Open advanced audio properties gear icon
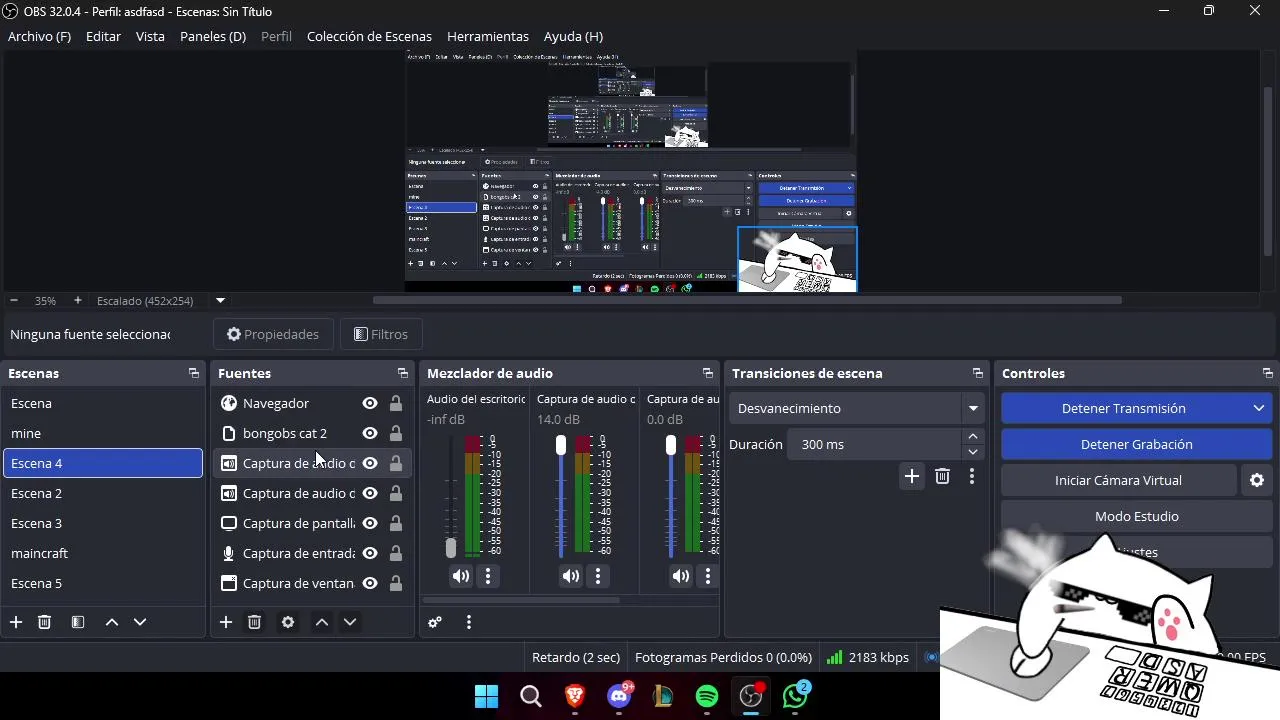Screen dimensions: 1280x720 (x=435, y=622)
